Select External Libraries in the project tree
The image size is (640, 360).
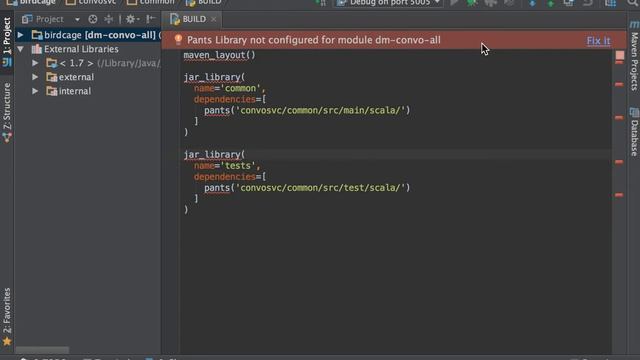pos(81,49)
